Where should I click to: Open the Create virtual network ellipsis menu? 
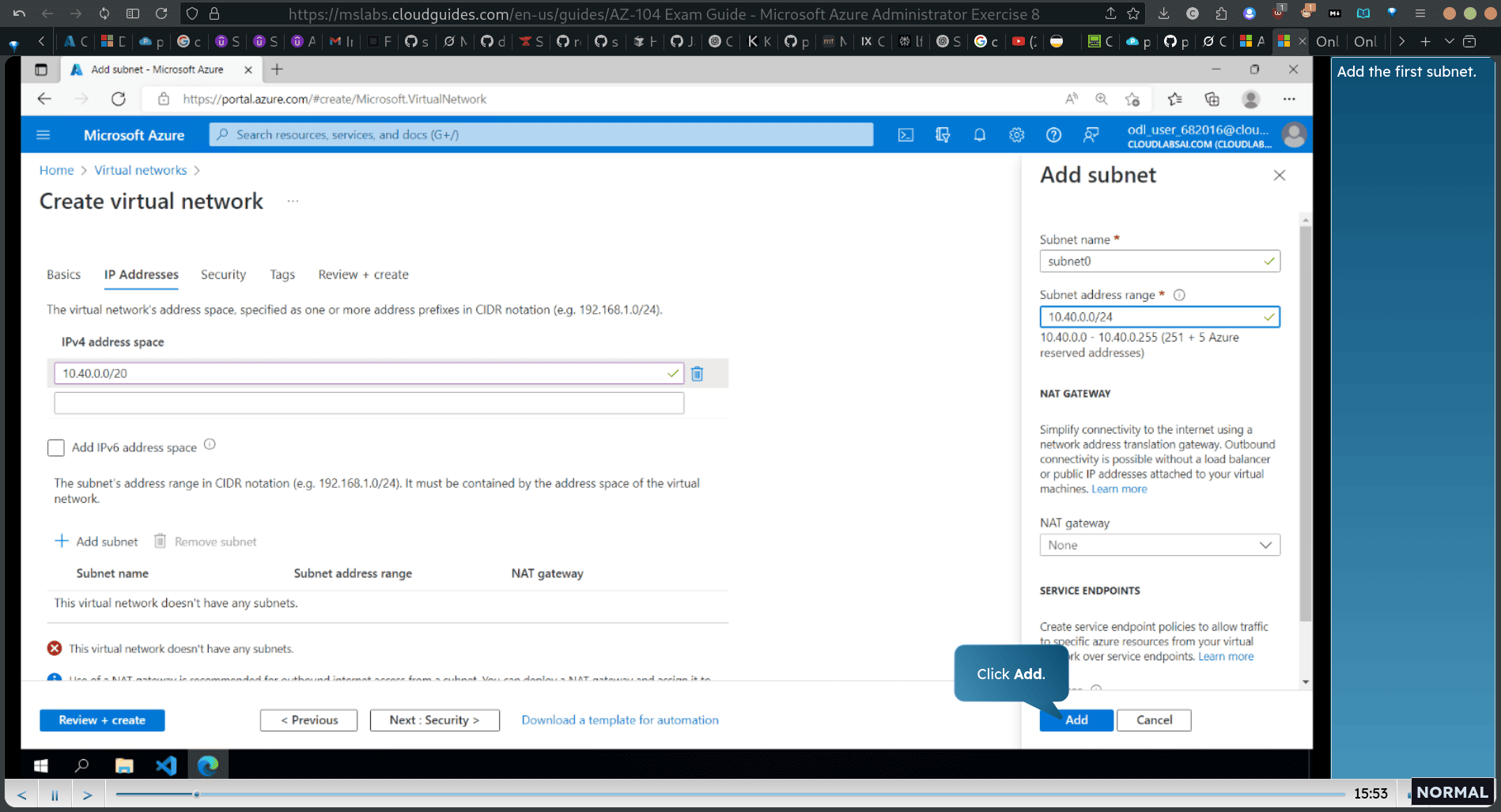coord(293,201)
